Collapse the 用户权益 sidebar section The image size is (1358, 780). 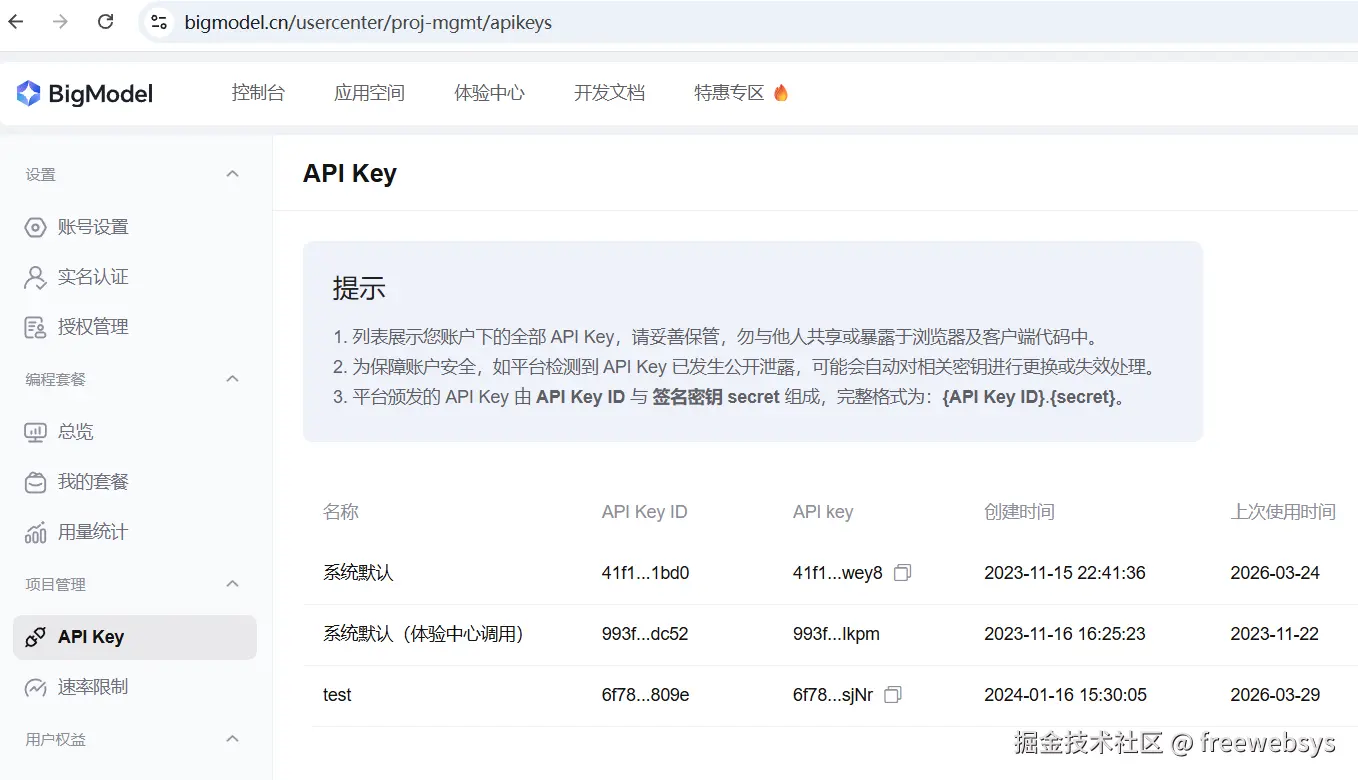point(232,739)
